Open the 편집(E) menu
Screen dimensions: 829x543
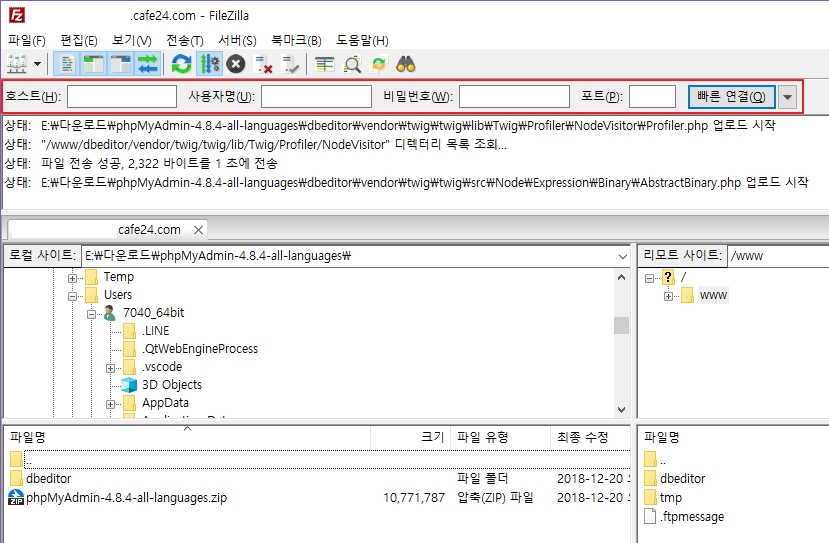tap(79, 40)
